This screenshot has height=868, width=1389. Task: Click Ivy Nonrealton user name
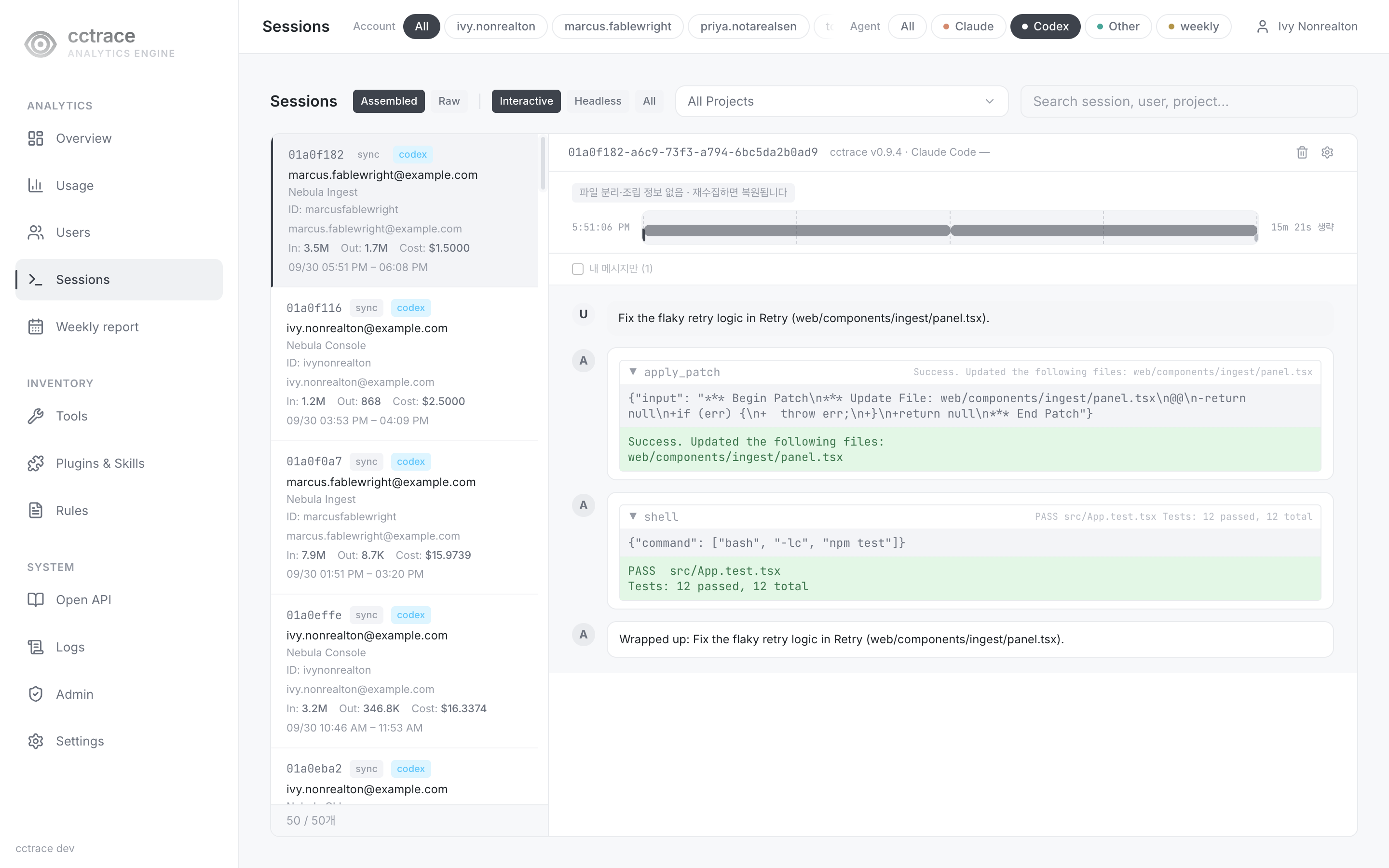(x=1317, y=27)
